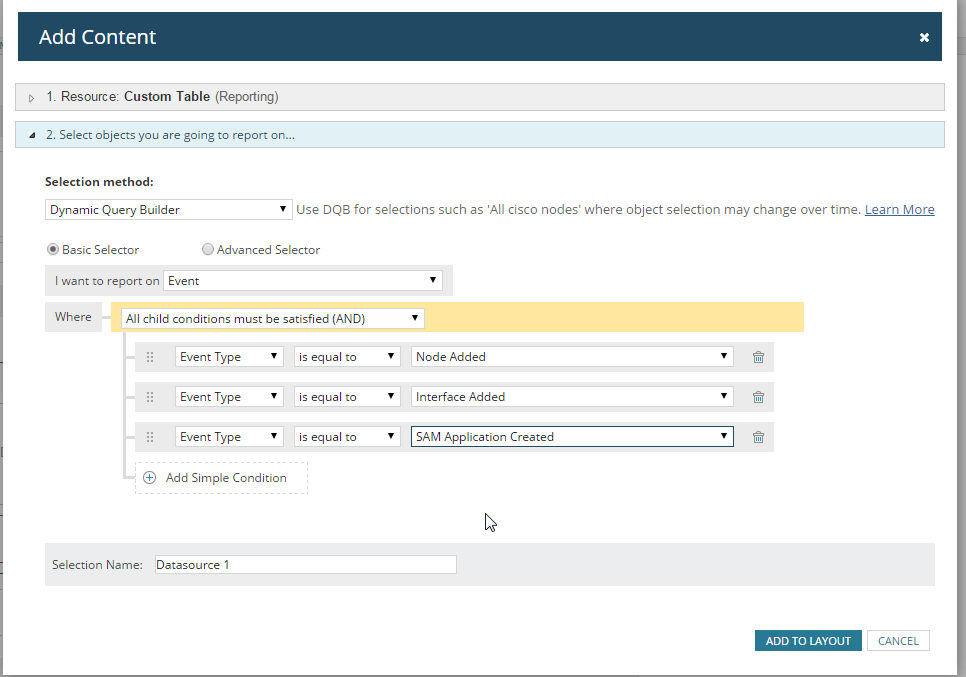
Task: Grab the drag handle of Interface Added row
Action: tap(150, 397)
